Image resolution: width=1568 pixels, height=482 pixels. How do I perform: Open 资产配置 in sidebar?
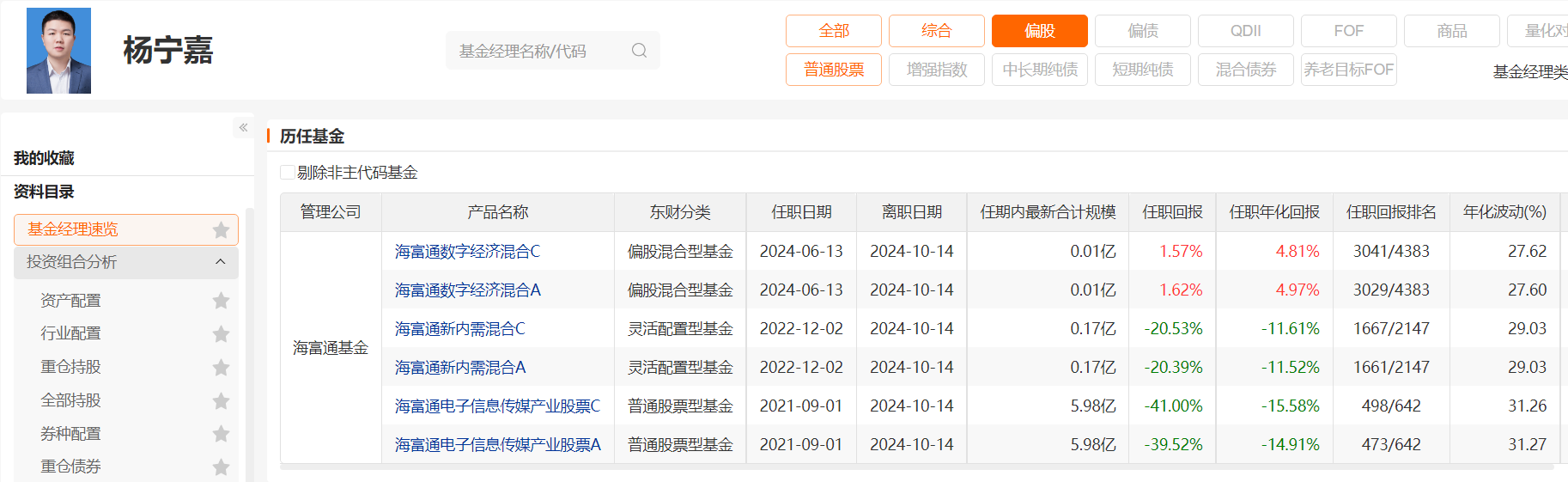(70, 301)
